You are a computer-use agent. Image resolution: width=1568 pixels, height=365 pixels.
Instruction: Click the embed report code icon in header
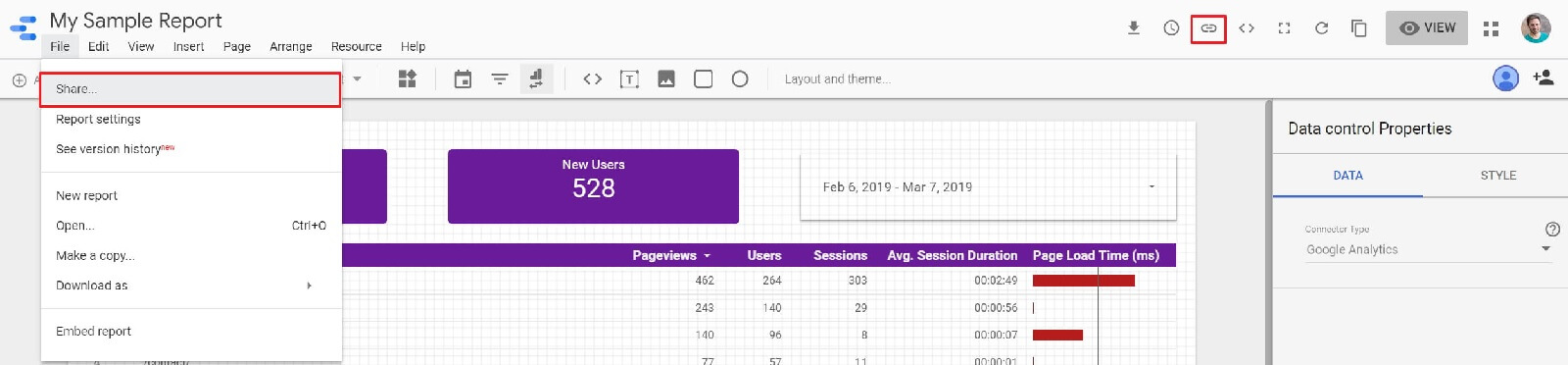(x=1247, y=28)
